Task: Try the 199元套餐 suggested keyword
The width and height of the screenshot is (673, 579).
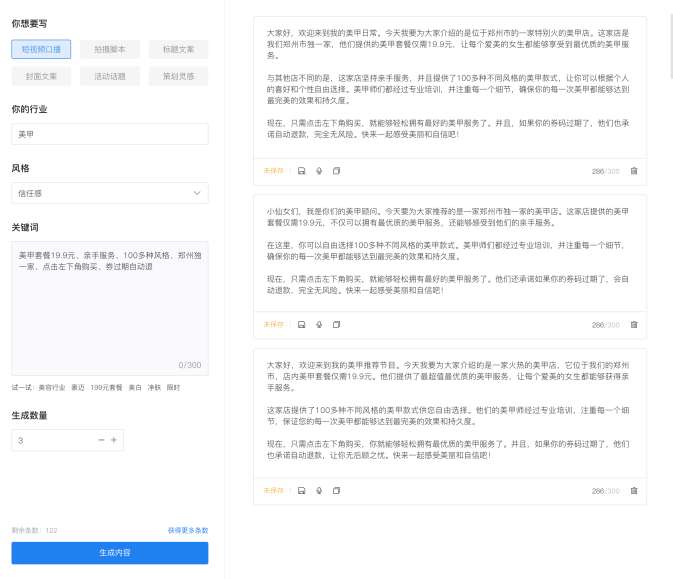Action: (x=106, y=388)
